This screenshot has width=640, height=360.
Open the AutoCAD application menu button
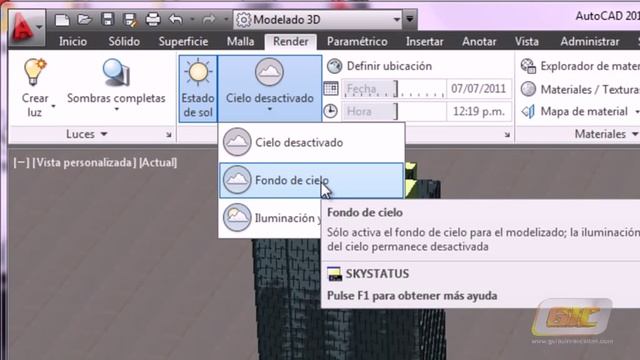pos(27,28)
